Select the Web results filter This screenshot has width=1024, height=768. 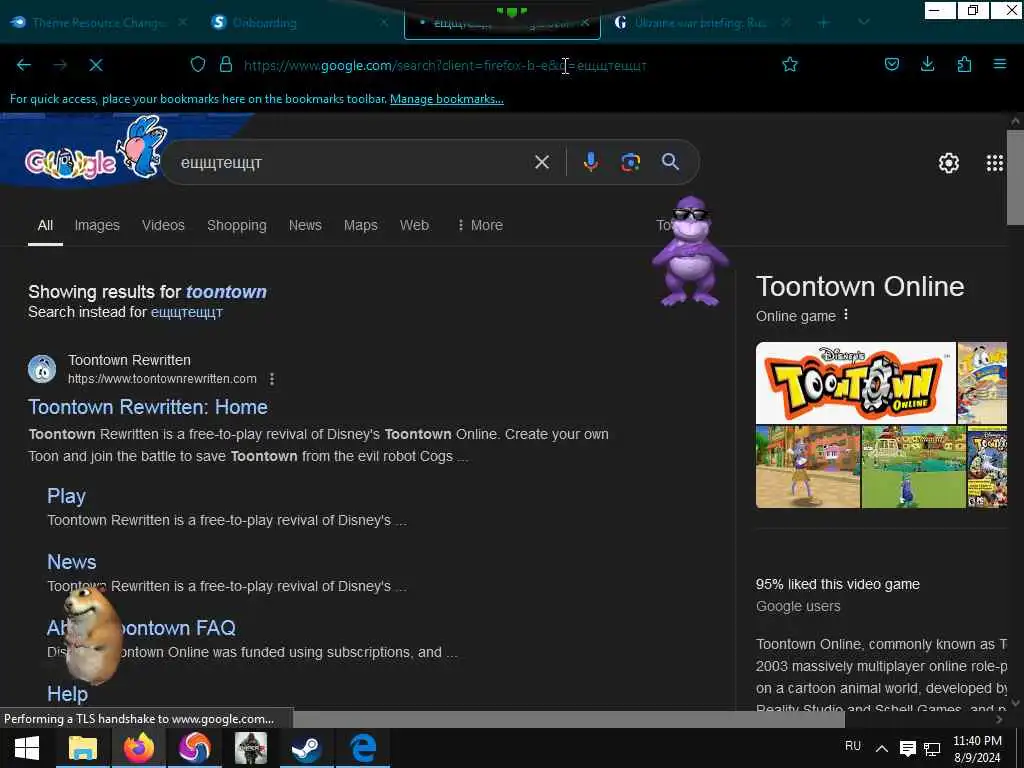tap(414, 225)
